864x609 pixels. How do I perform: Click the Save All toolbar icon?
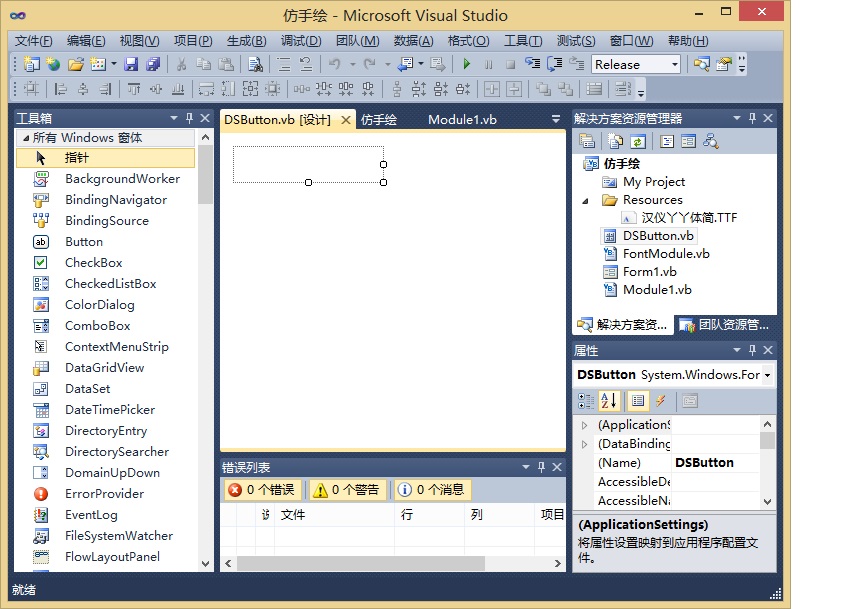pos(153,64)
